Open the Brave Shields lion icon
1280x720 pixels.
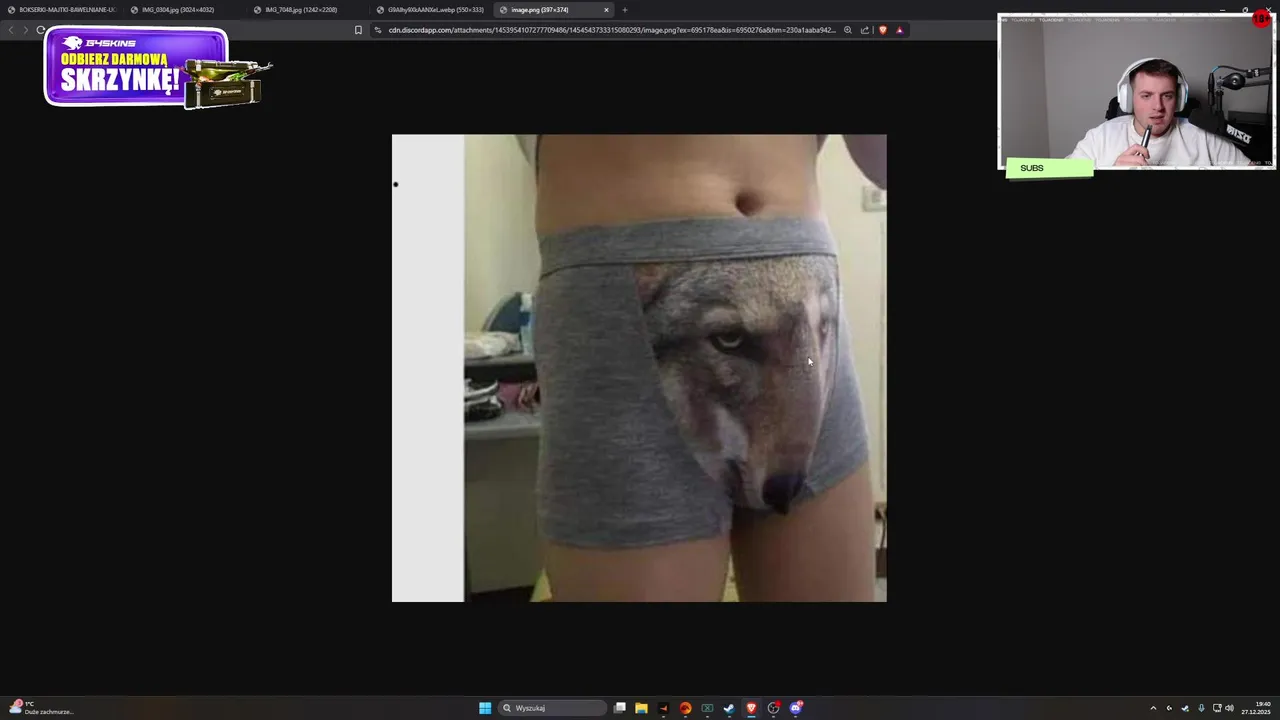coord(882,30)
